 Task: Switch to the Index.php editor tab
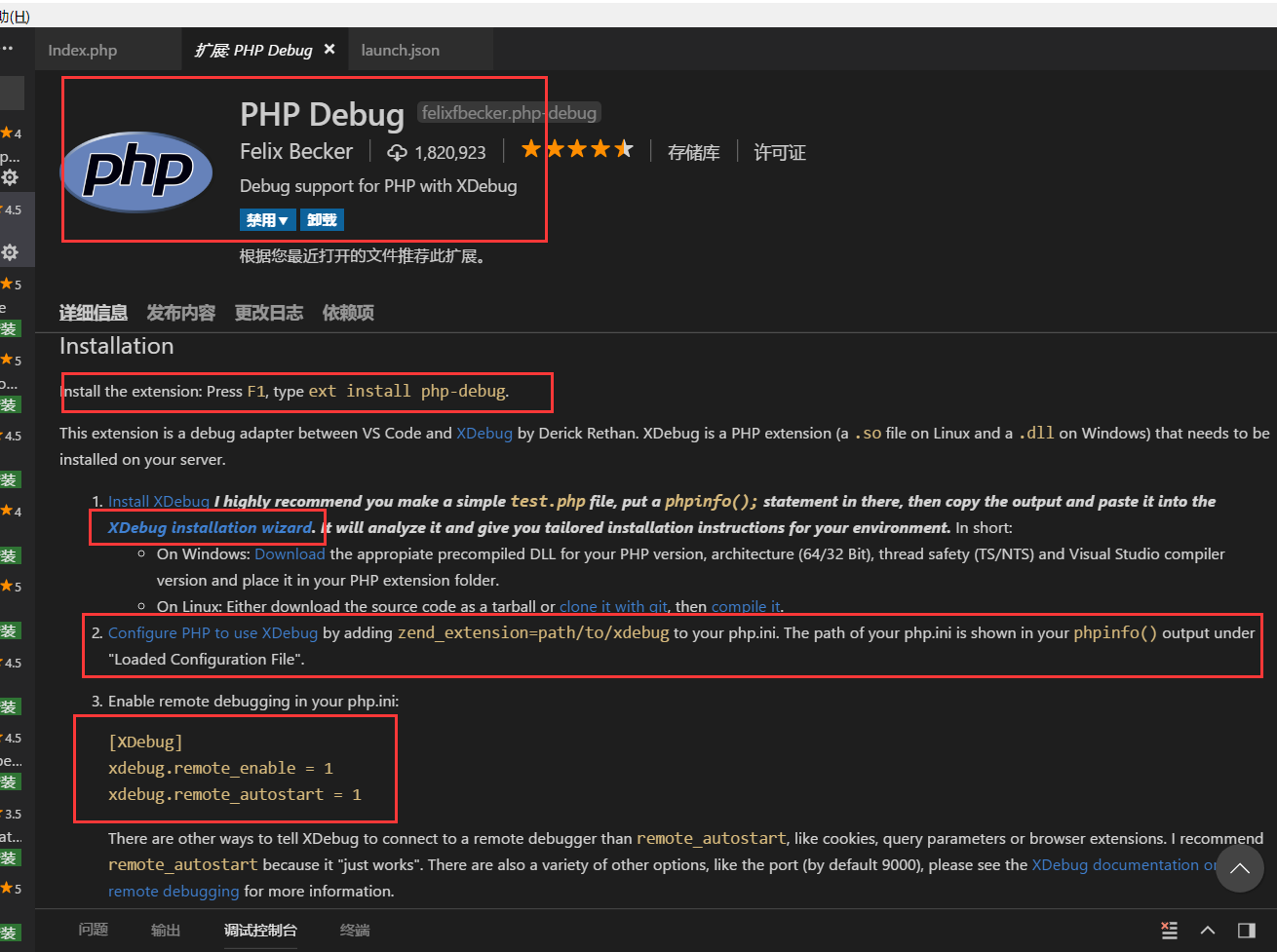click(x=83, y=51)
